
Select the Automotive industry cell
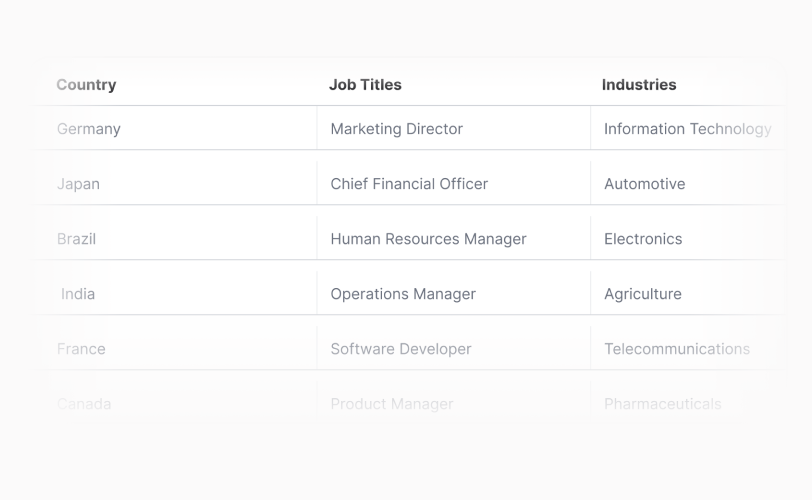[645, 184]
